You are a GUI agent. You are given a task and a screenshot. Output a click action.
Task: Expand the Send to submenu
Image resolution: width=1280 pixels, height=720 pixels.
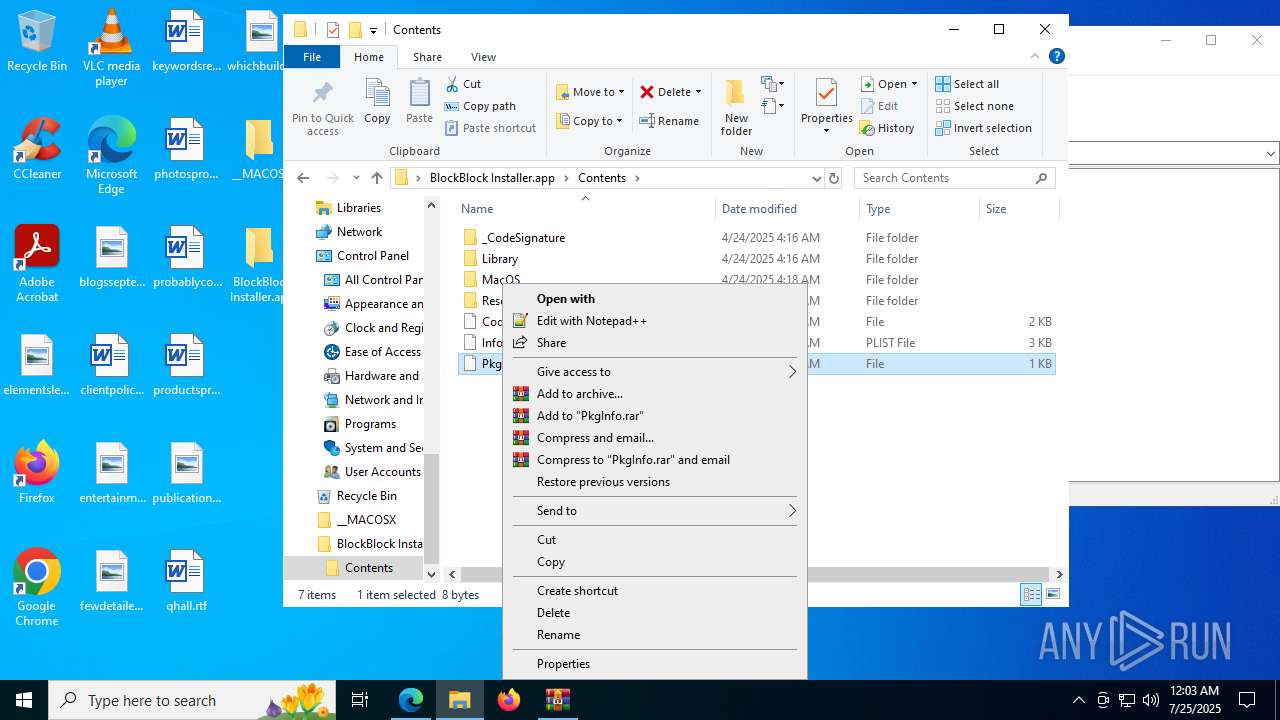[x=655, y=511]
